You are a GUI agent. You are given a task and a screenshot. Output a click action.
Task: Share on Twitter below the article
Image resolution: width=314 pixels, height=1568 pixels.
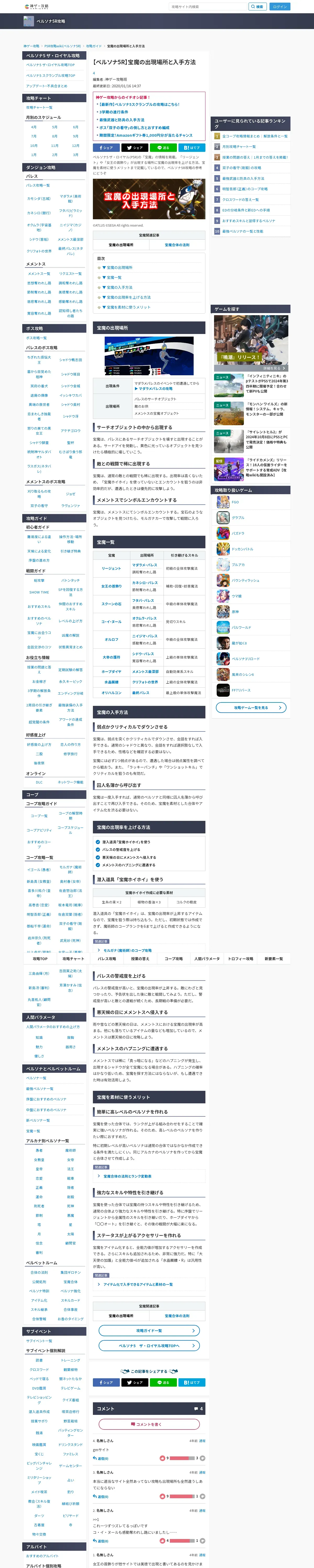click(x=134, y=1382)
